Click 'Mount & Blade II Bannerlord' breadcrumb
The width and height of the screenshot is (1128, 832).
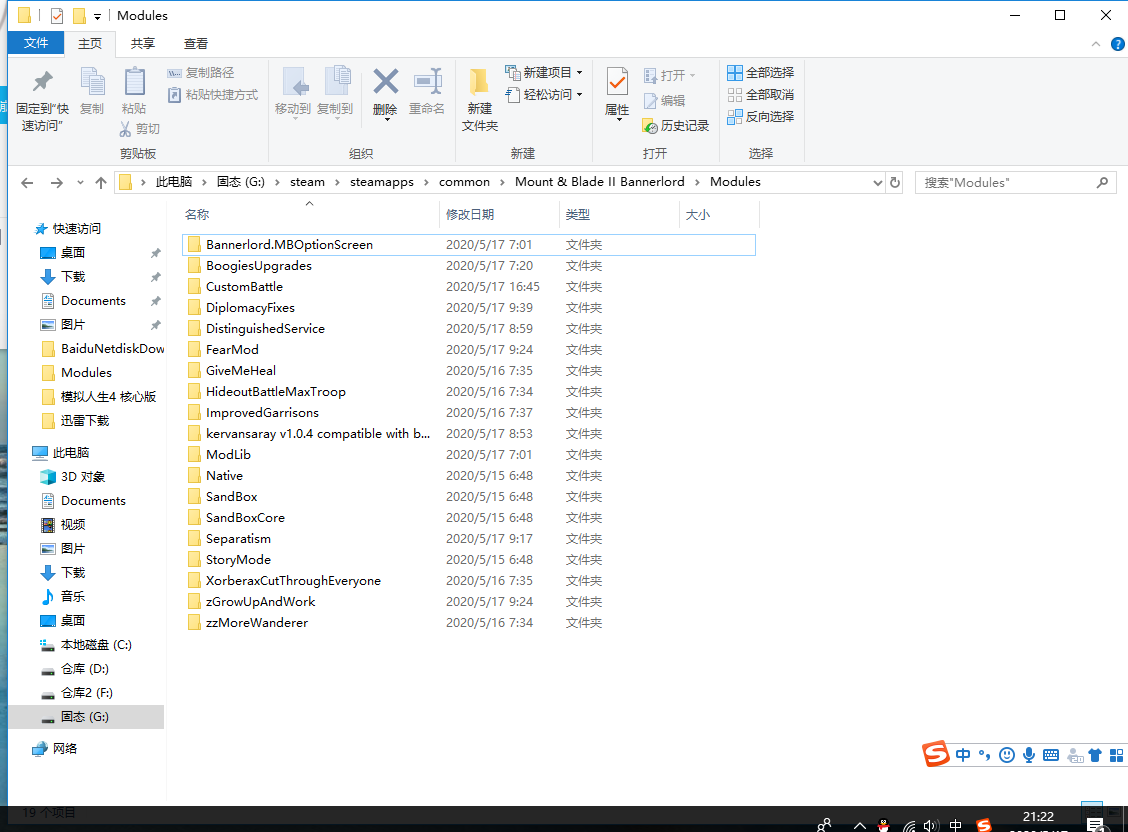point(599,182)
